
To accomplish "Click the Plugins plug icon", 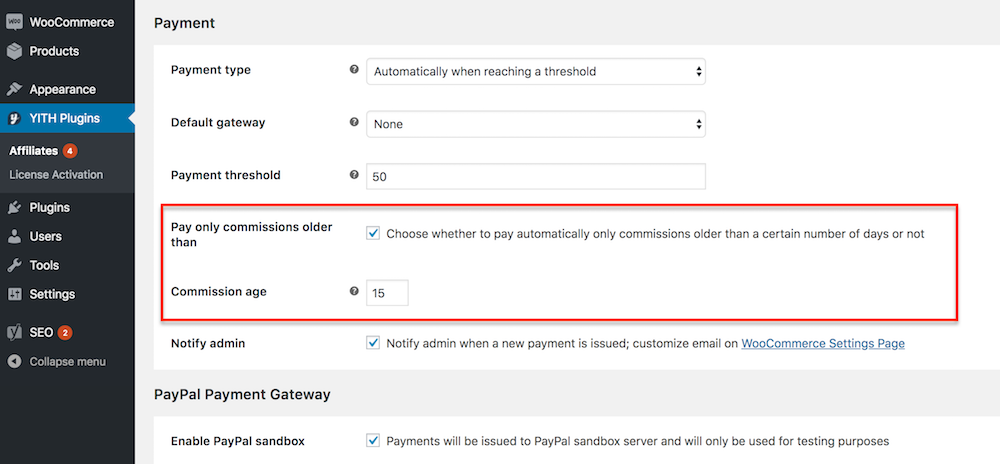I will (x=14, y=208).
